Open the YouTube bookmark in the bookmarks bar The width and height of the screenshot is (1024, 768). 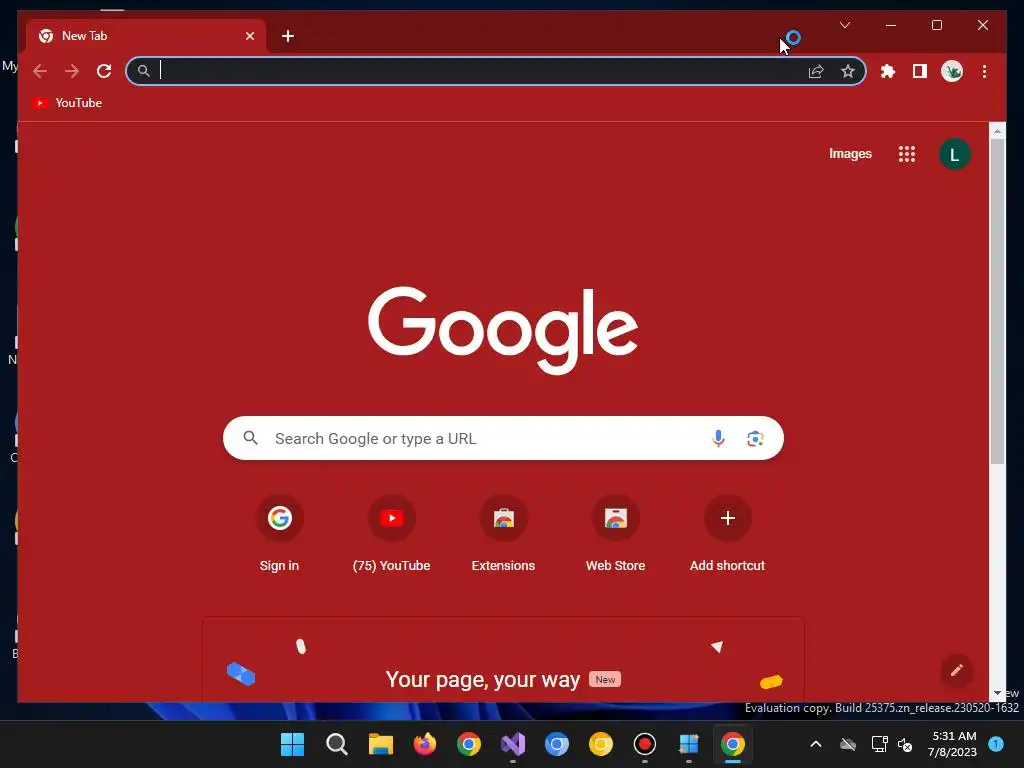(68, 103)
